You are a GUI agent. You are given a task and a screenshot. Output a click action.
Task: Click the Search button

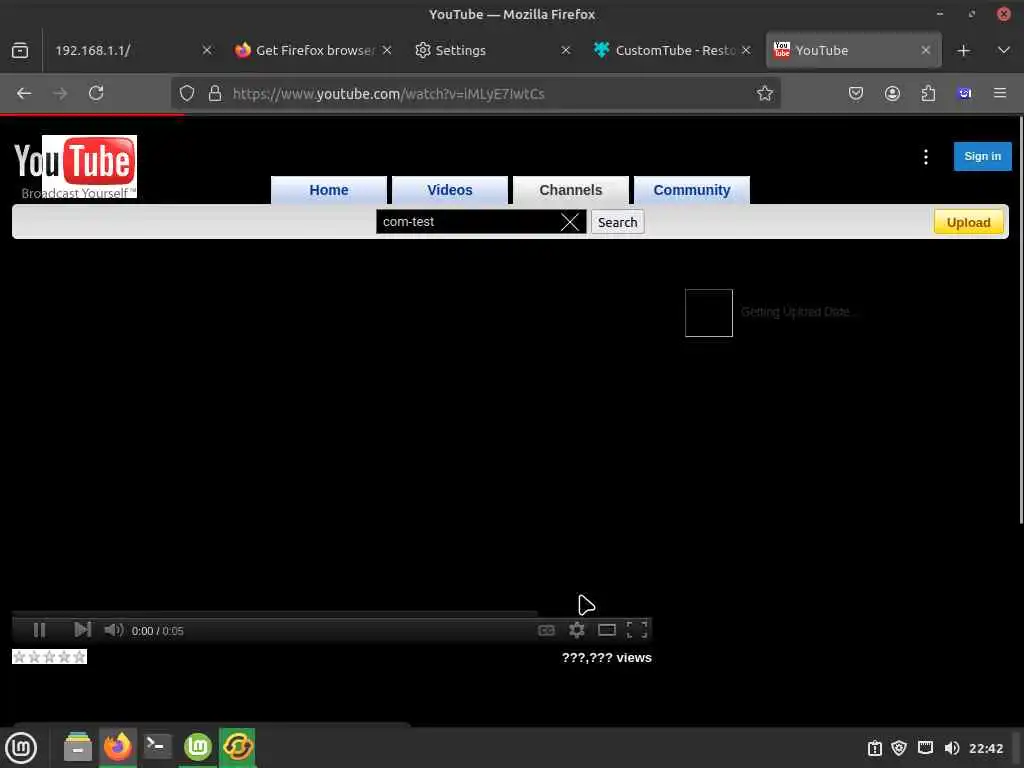click(x=617, y=223)
